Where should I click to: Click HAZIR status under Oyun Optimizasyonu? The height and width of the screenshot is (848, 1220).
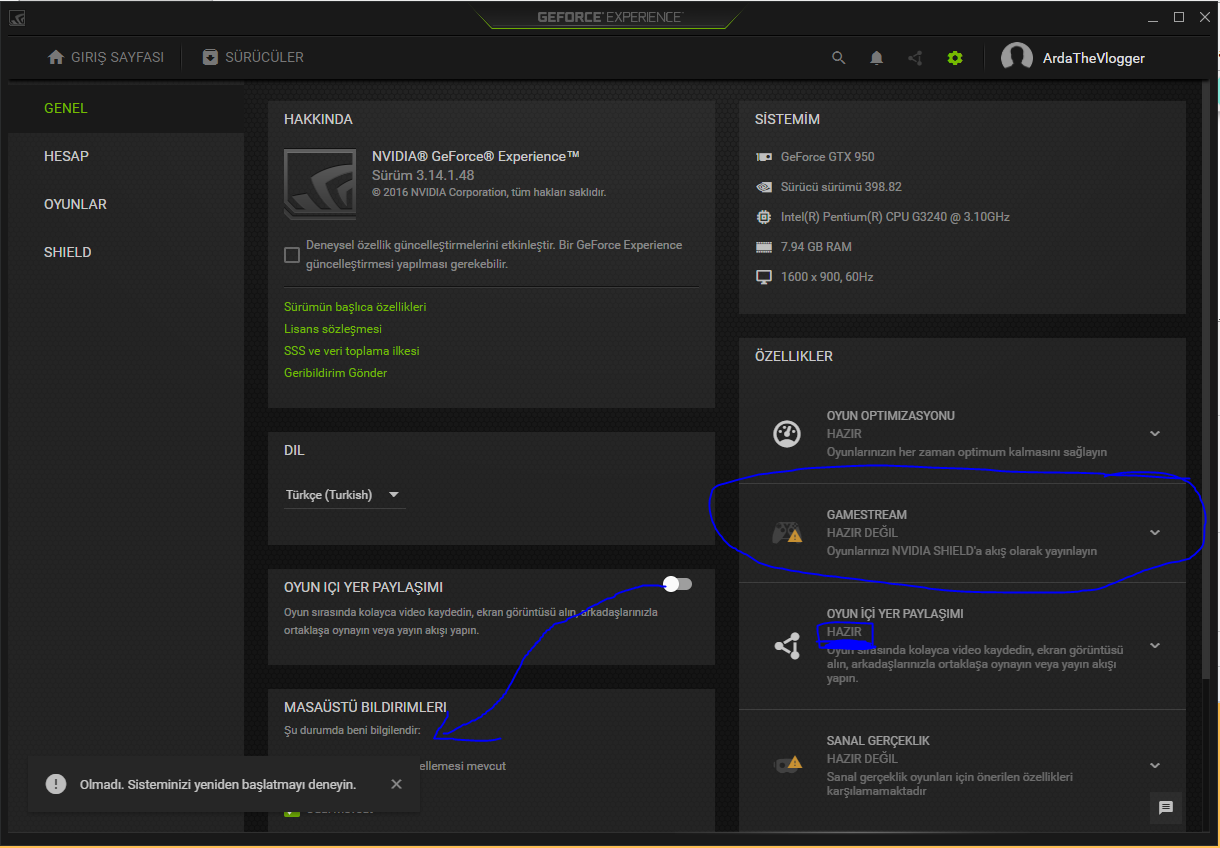coord(844,434)
